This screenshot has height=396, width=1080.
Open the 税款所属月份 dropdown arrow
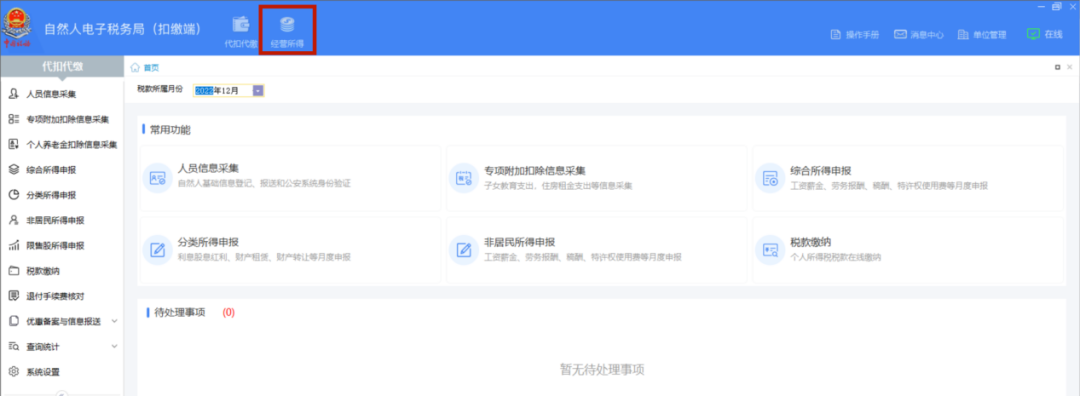point(258,90)
